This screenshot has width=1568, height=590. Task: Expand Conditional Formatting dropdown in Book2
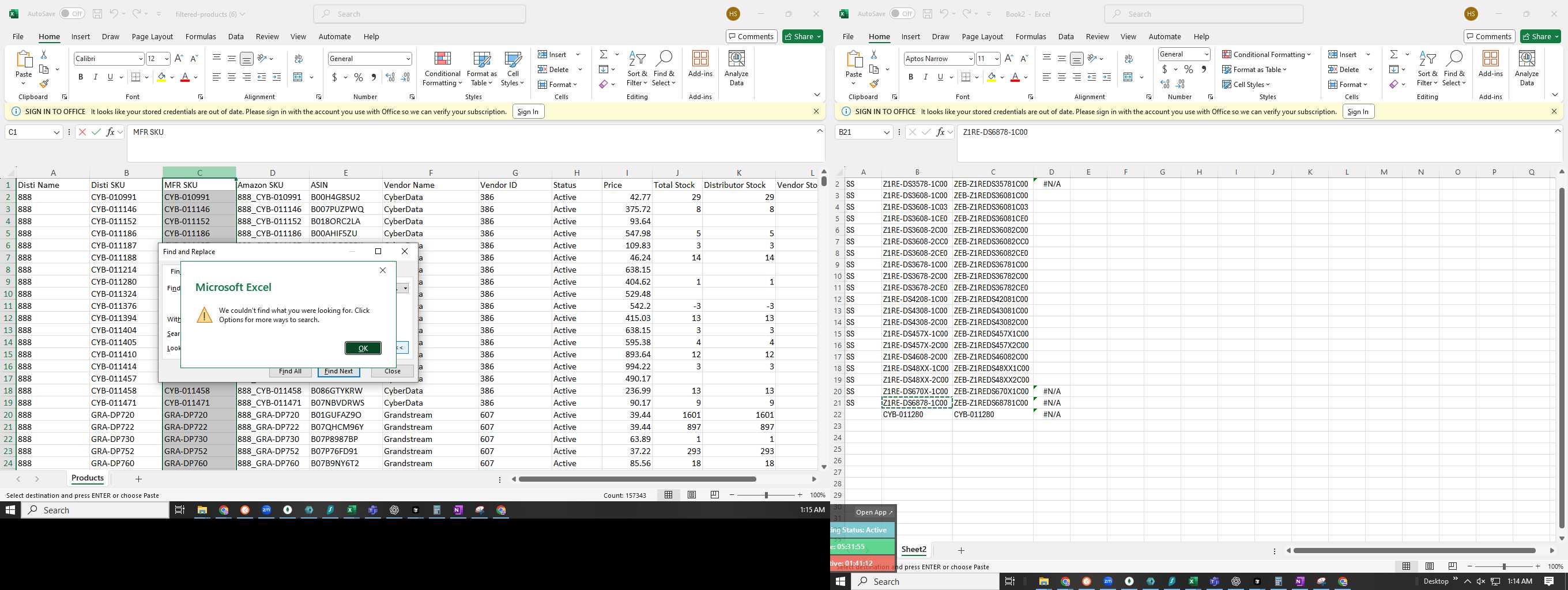pos(1309,55)
